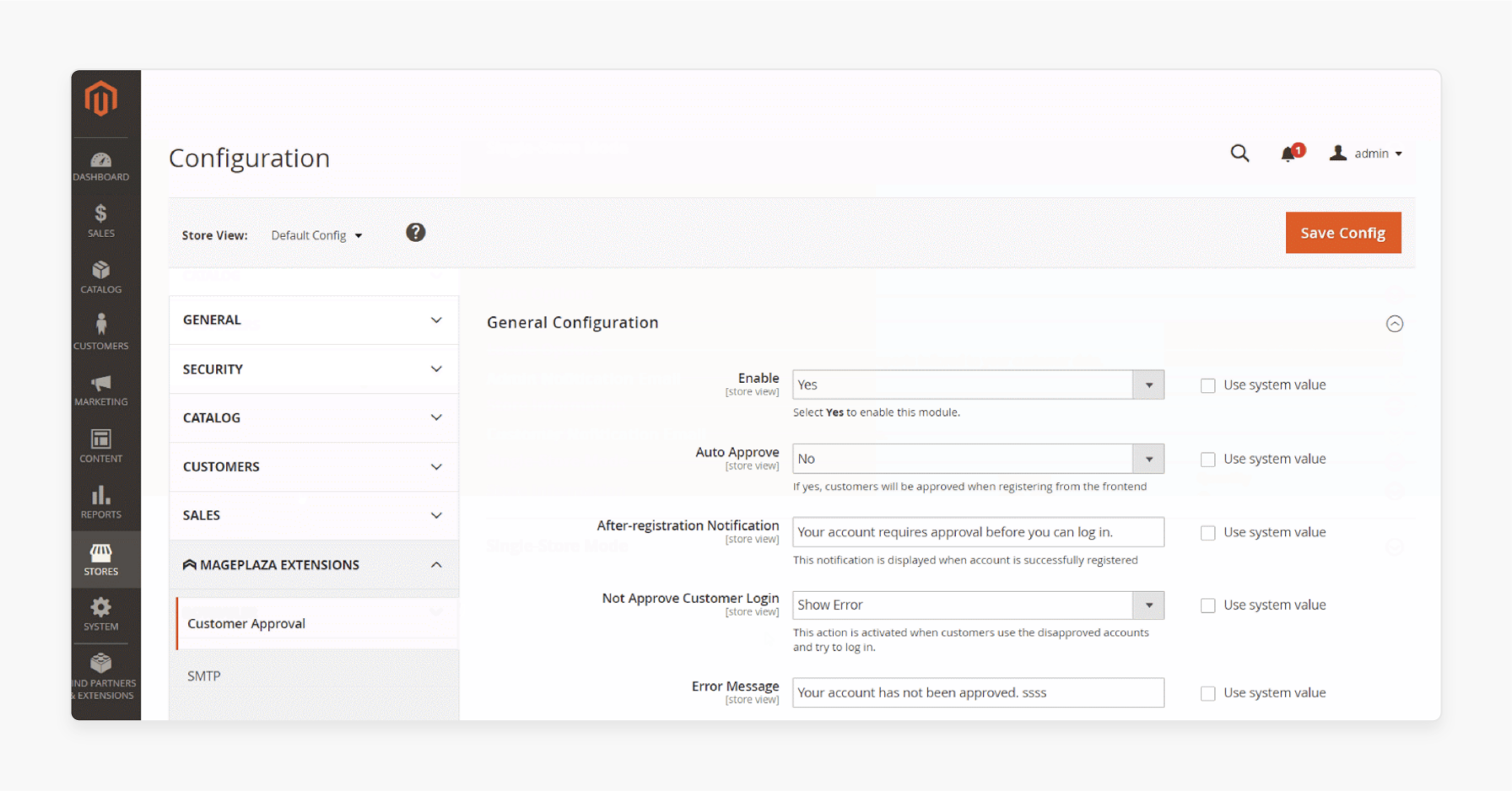
Task: Expand the GENERAL config section
Action: pyautogui.click(x=314, y=320)
